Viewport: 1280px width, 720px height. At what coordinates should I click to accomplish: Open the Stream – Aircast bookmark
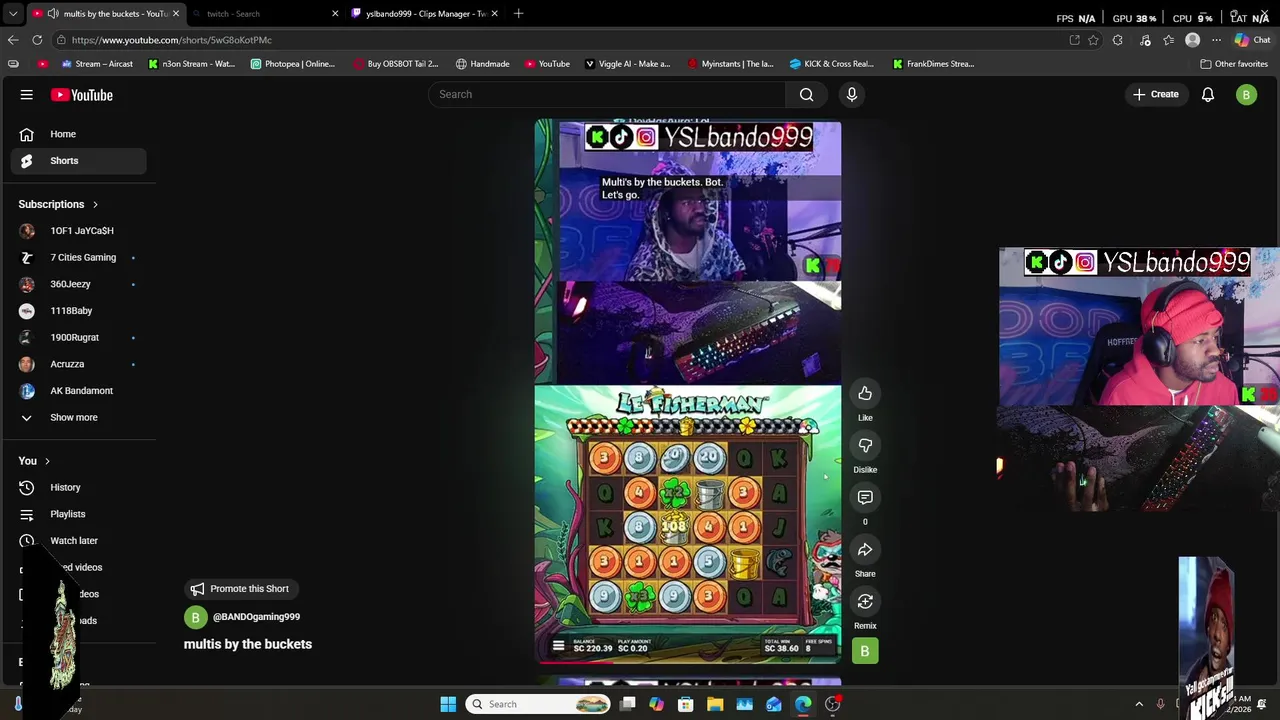tap(97, 64)
